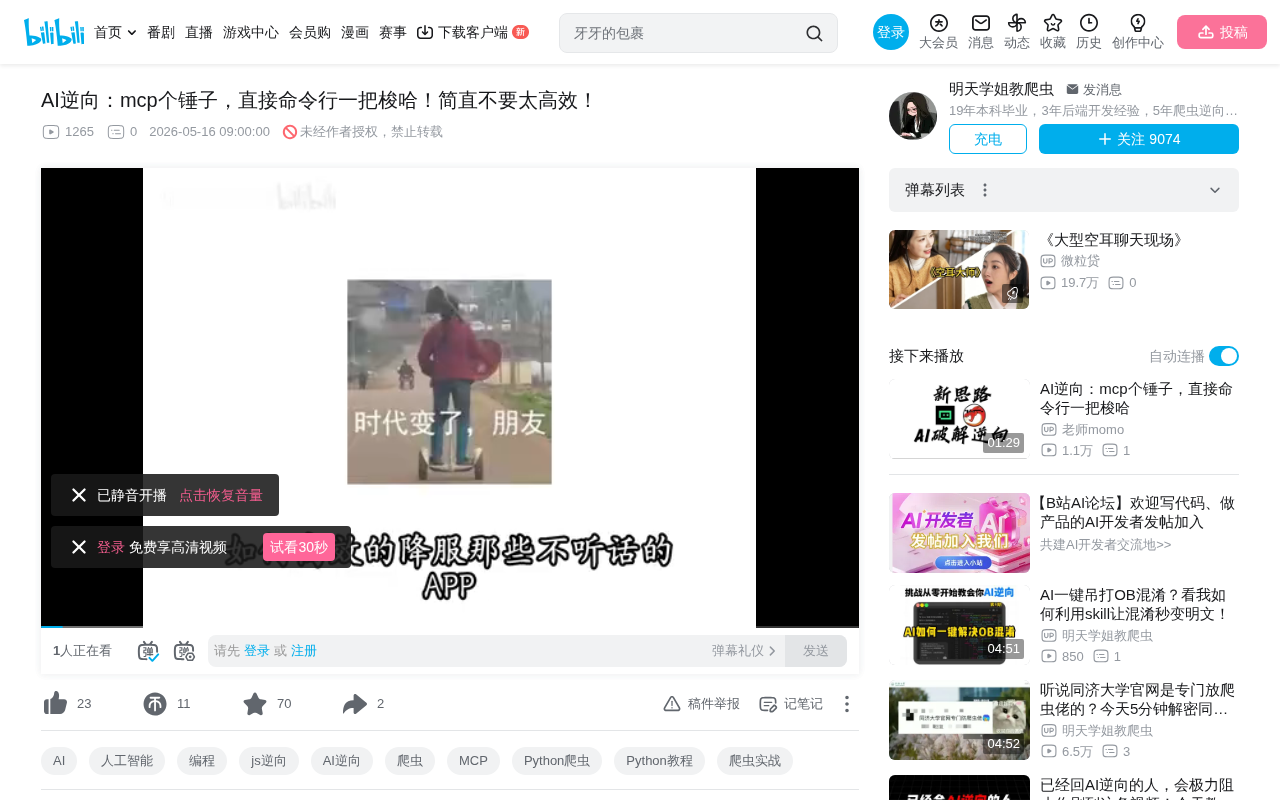The width and height of the screenshot is (1280, 800).
Task: Click the uploader avatar 明天学姐教爬虫
Action: (913, 116)
